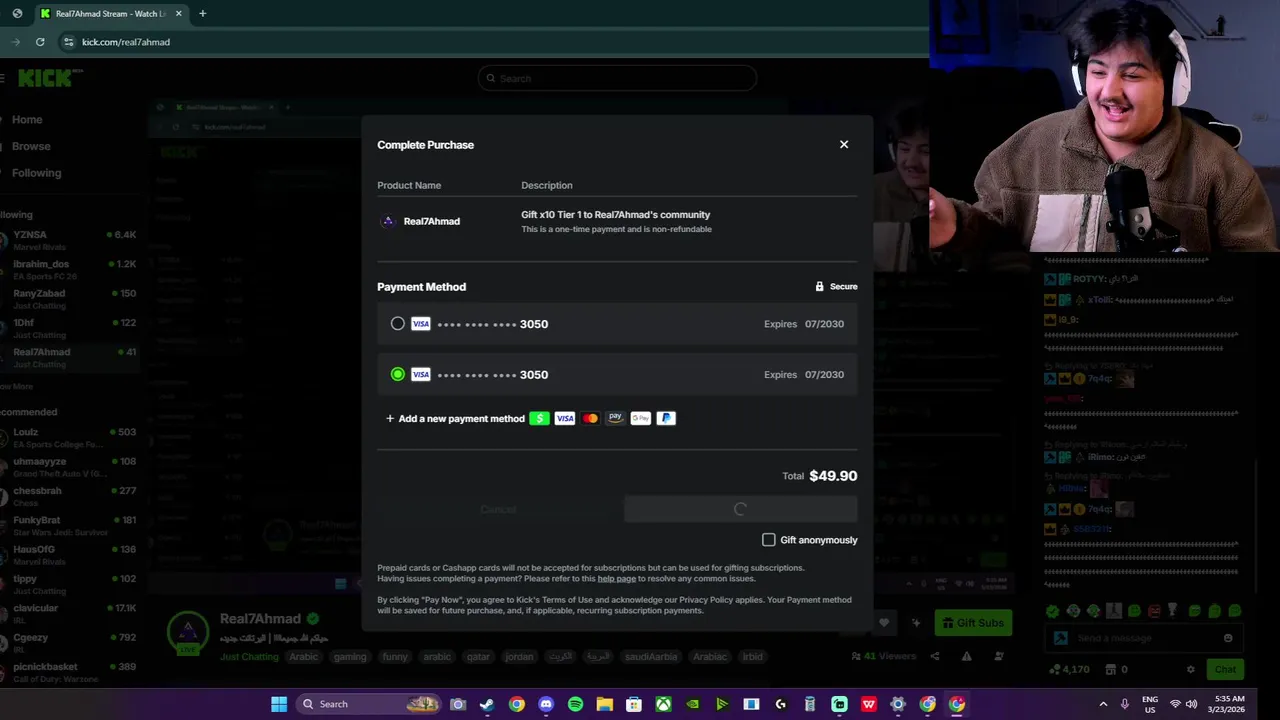Open File Explorer from the taskbar

click(604, 704)
